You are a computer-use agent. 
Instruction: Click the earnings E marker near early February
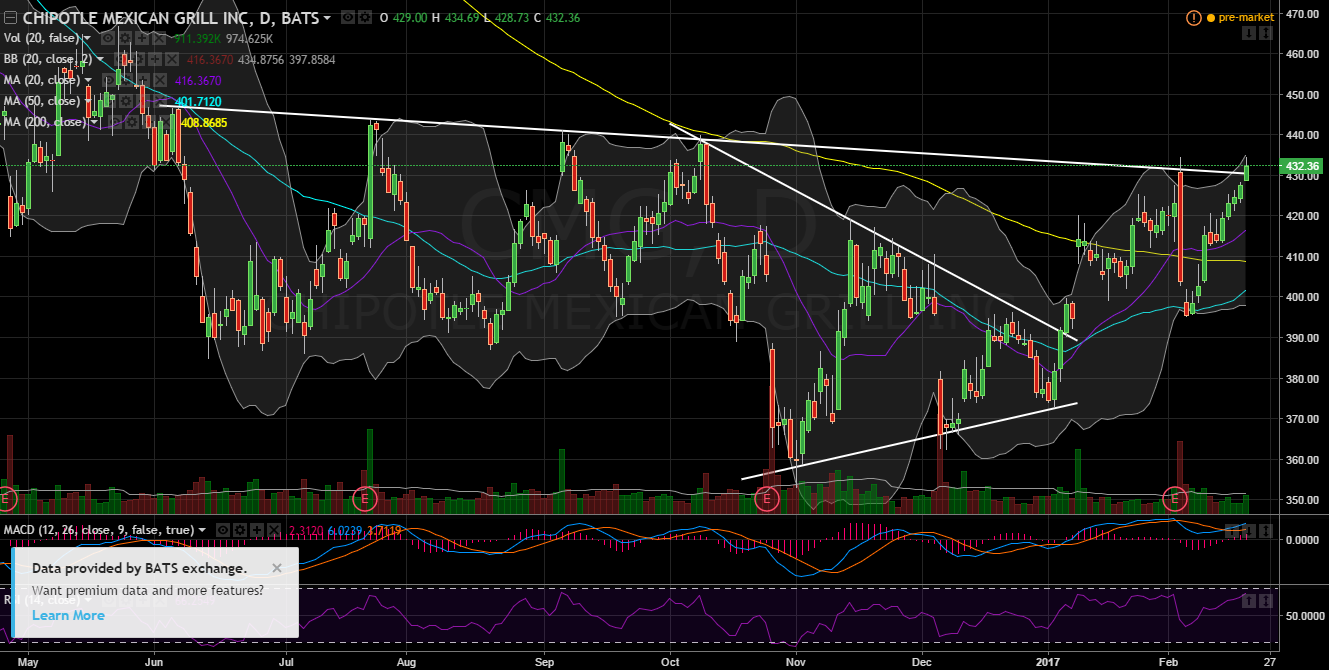pyautogui.click(x=1177, y=497)
